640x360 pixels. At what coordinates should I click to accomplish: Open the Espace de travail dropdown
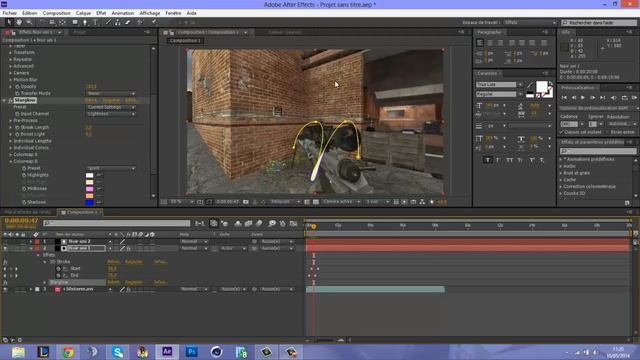tap(530, 22)
